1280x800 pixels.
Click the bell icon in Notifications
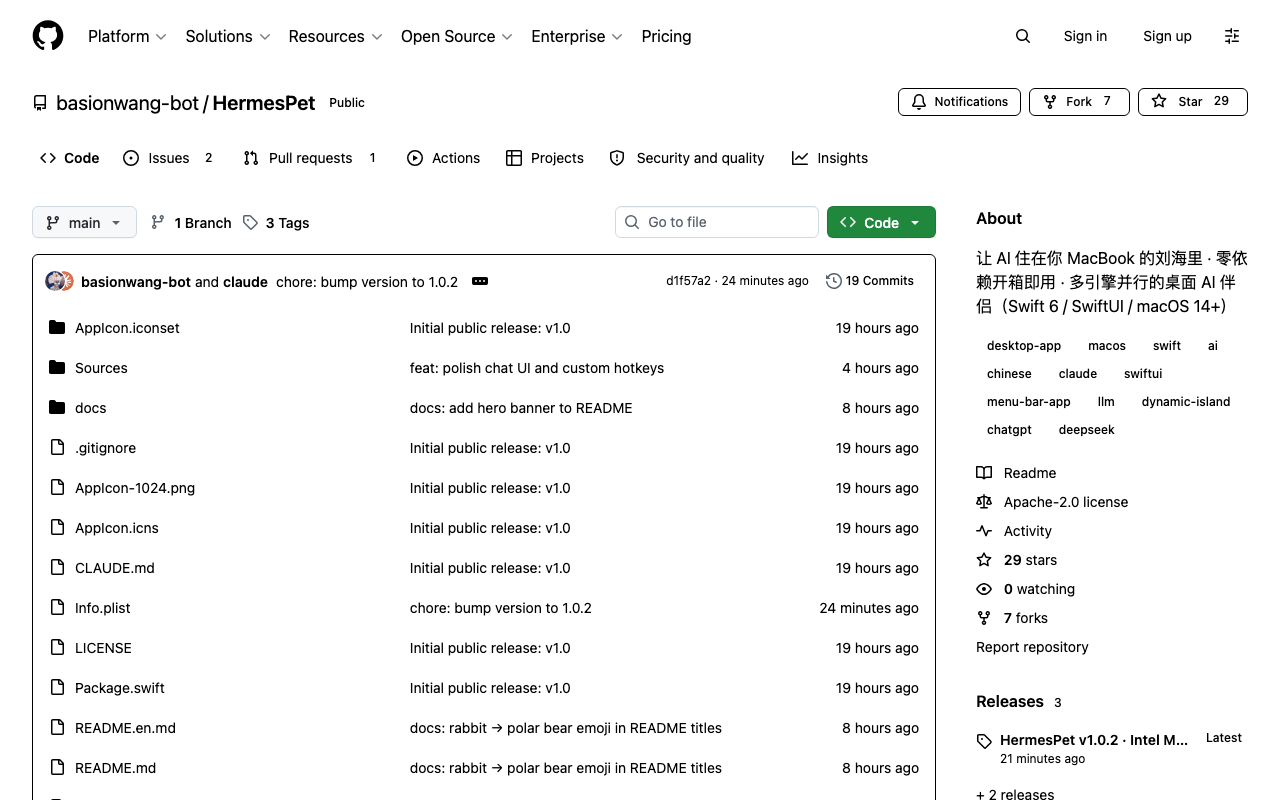[x=919, y=102]
